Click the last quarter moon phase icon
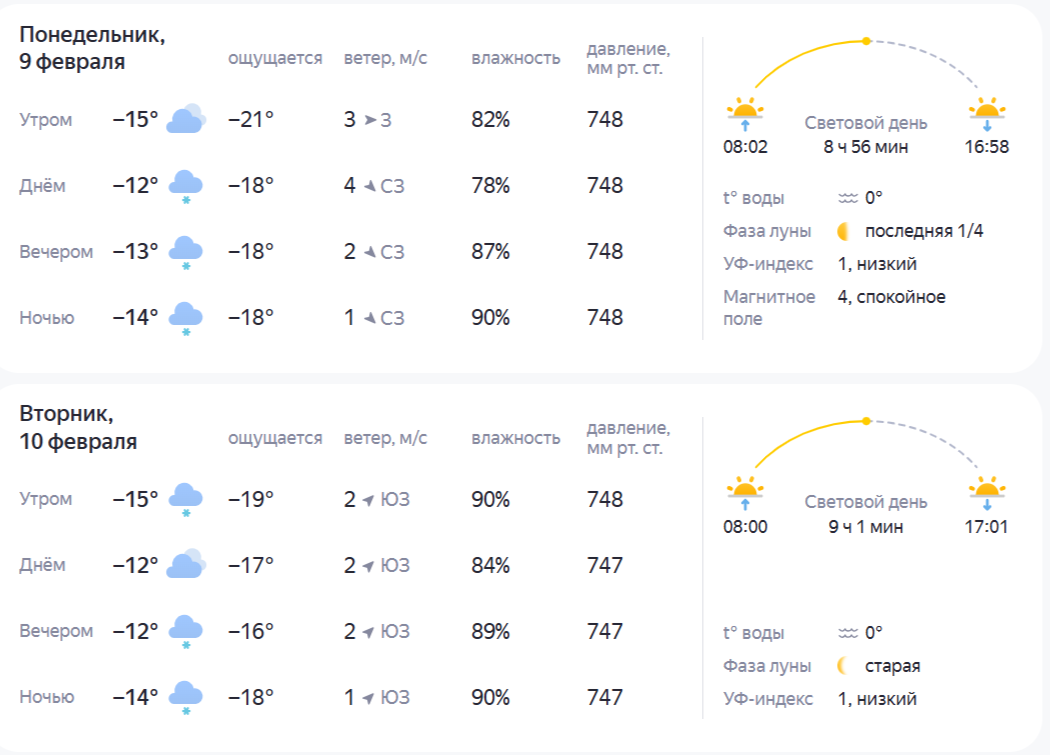 click(x=846, y=232)
